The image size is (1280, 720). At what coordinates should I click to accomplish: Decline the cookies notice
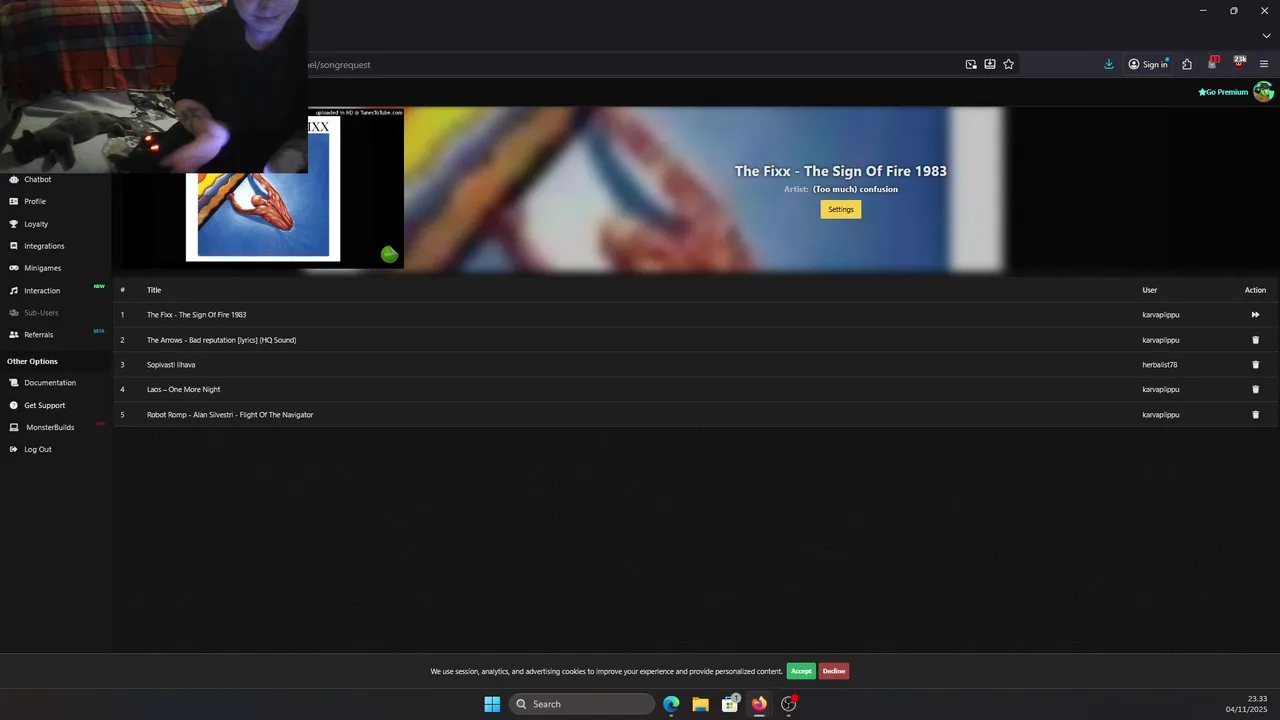tap(834, 671)
